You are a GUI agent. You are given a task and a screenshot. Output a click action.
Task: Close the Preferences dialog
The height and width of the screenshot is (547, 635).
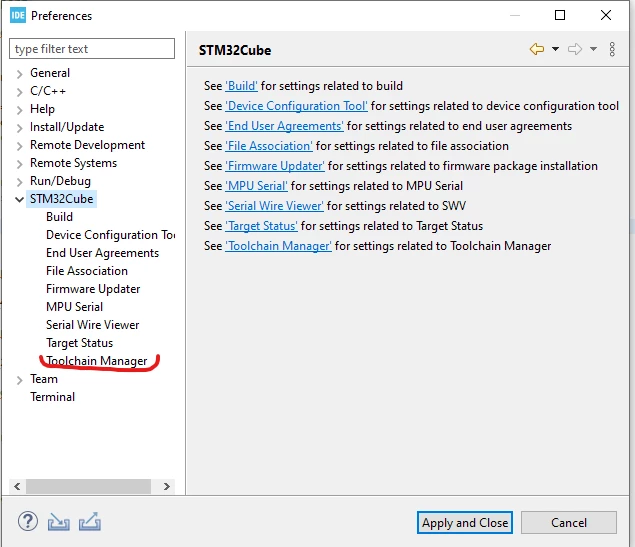click(x=606, y=15)
